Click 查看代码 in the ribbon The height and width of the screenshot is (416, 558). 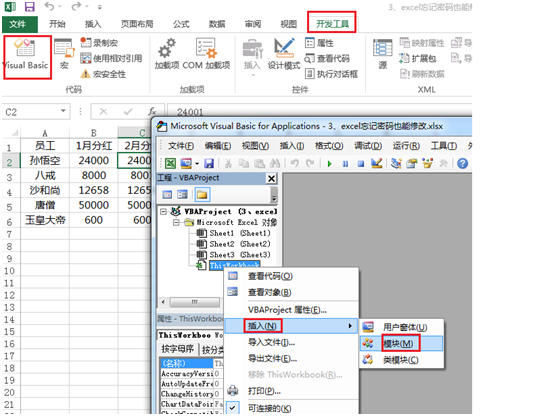click(x=327, y=58)
